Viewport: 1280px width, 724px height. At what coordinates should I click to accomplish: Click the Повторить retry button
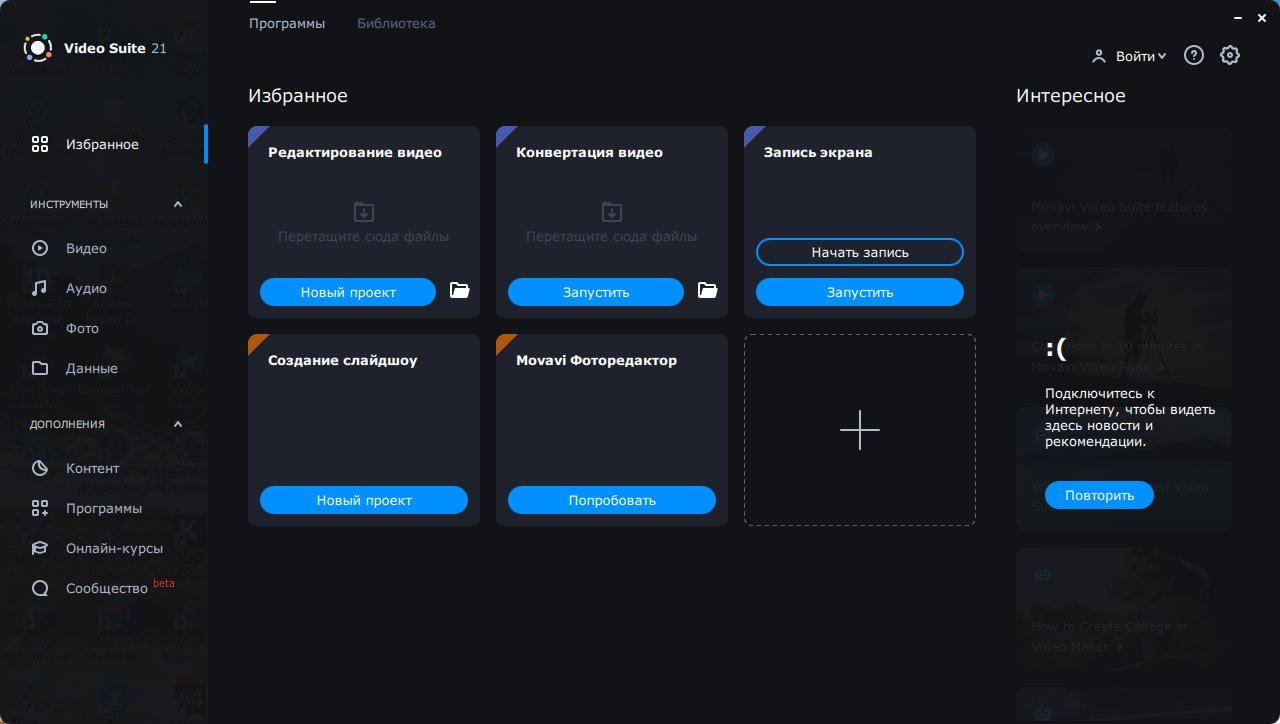click(x=1099, y=495)
